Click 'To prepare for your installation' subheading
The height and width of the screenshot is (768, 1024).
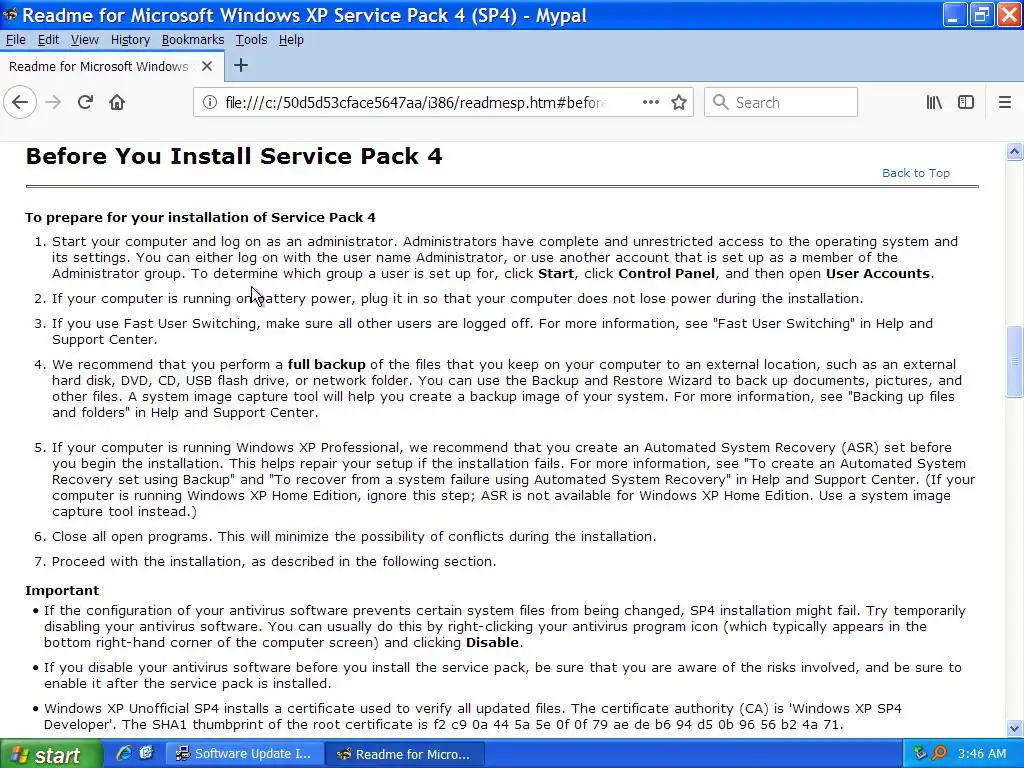[200, 217]
